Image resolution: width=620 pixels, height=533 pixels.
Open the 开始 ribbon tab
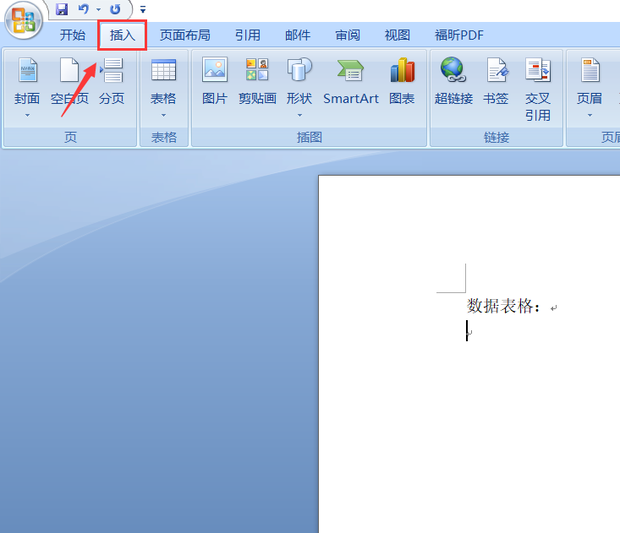coord(73,35)
